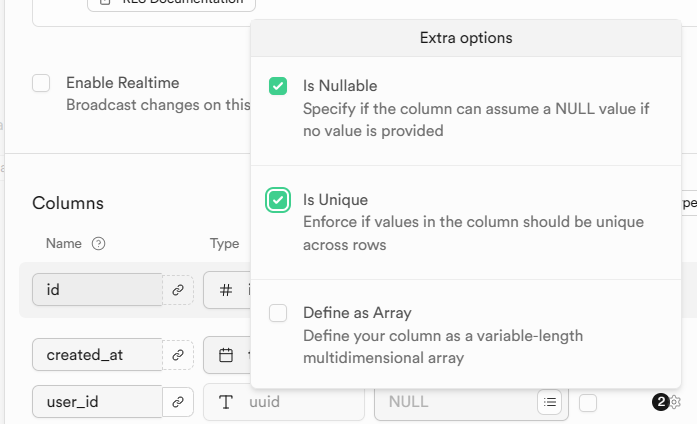Click the calendar type icon for created_at

226,354
